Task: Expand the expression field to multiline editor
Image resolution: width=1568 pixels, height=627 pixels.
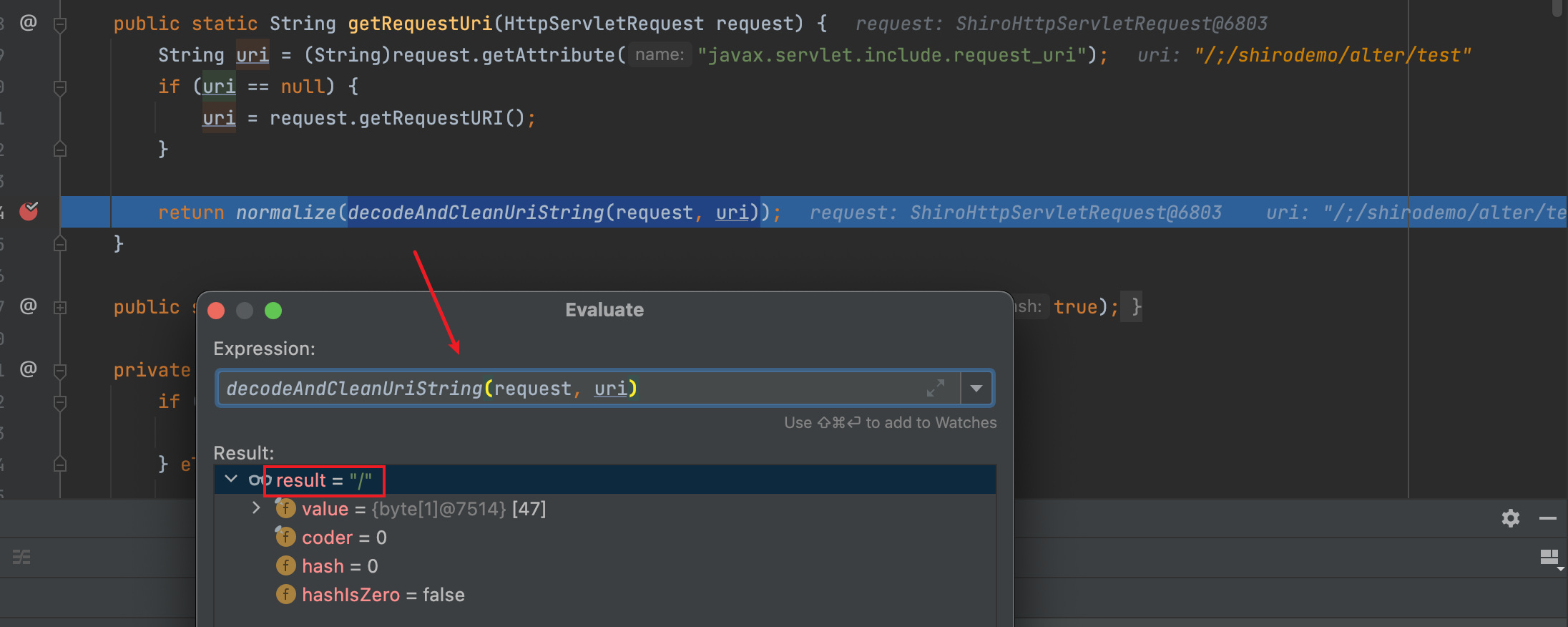Action: [x=936, y=388]
